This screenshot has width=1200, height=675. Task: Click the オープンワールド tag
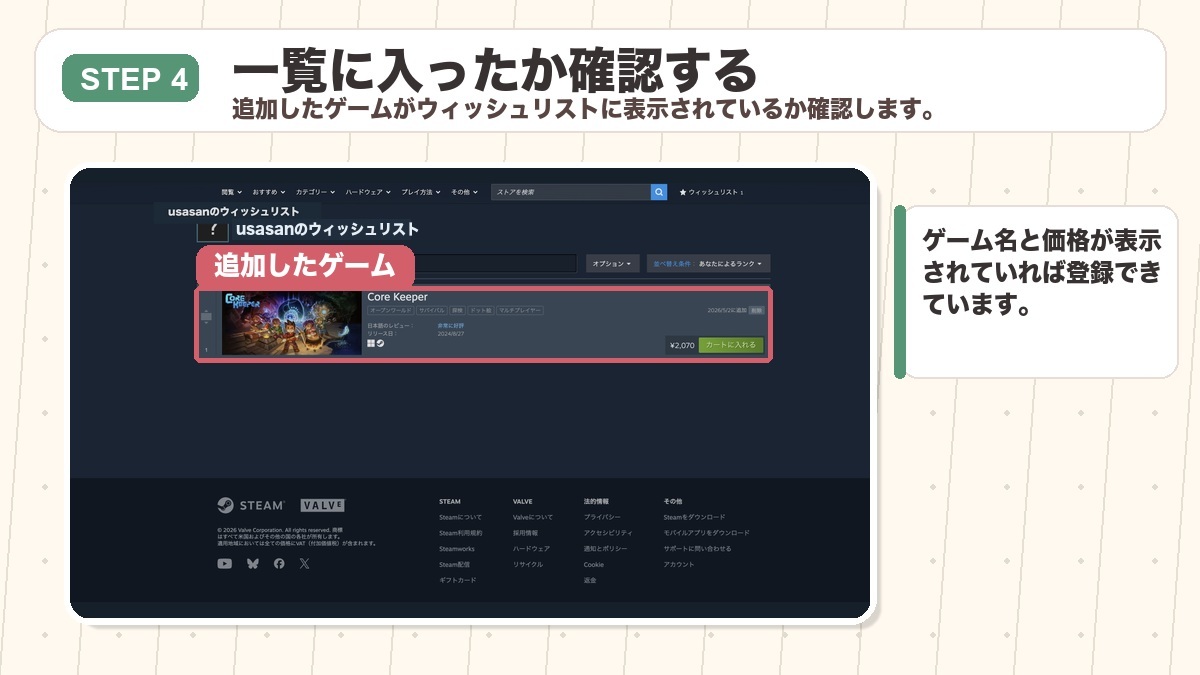tap(391, 311)
